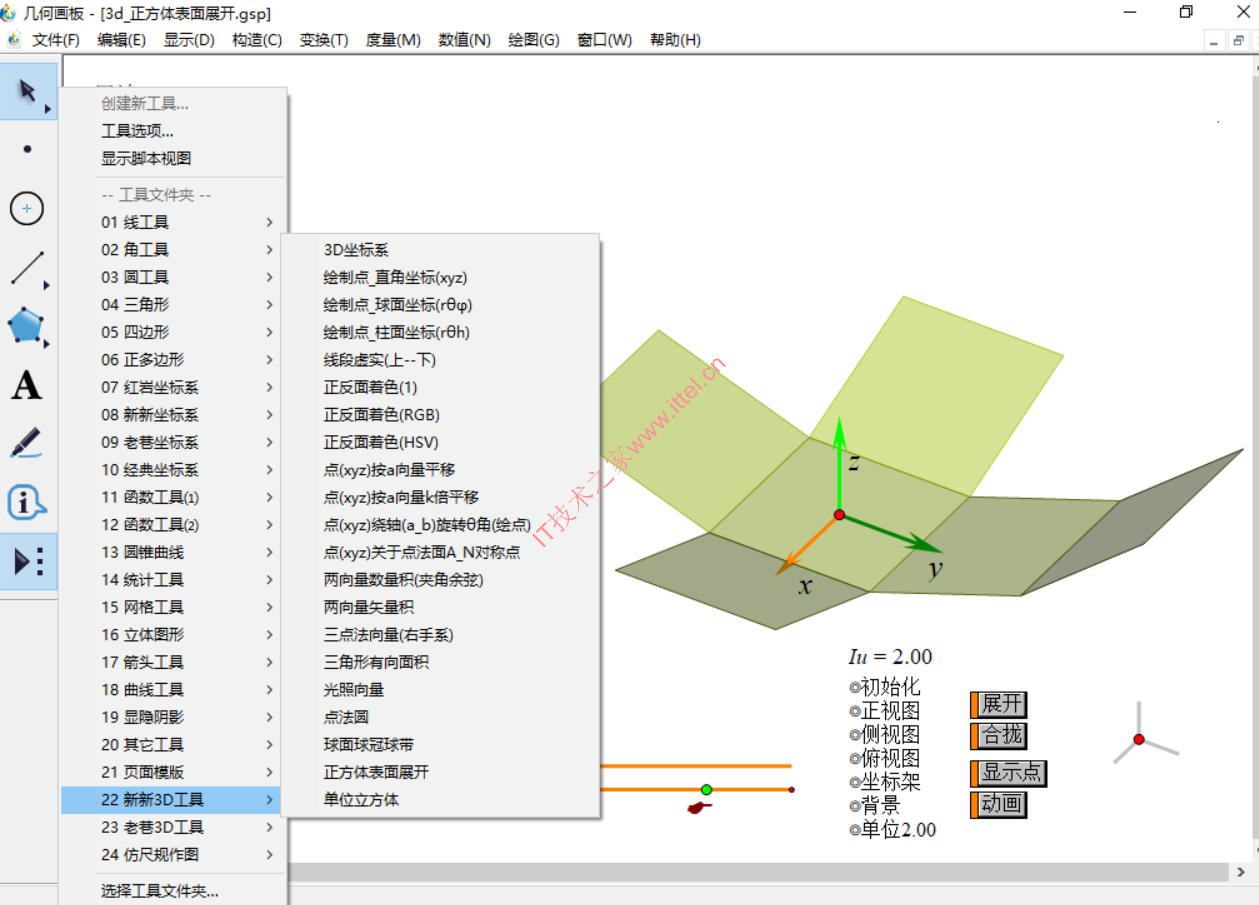Select the Arrow selection tool

pos(27,92)
